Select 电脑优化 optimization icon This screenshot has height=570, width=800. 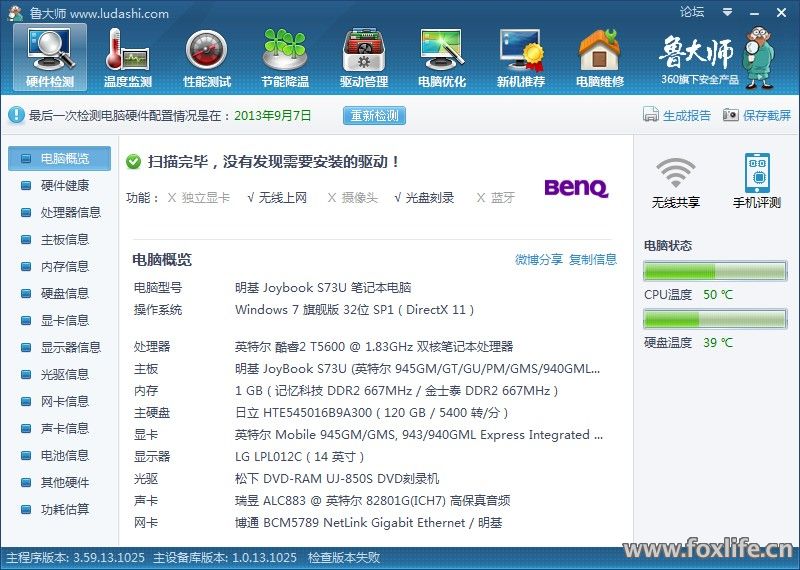tap(442, 57)
